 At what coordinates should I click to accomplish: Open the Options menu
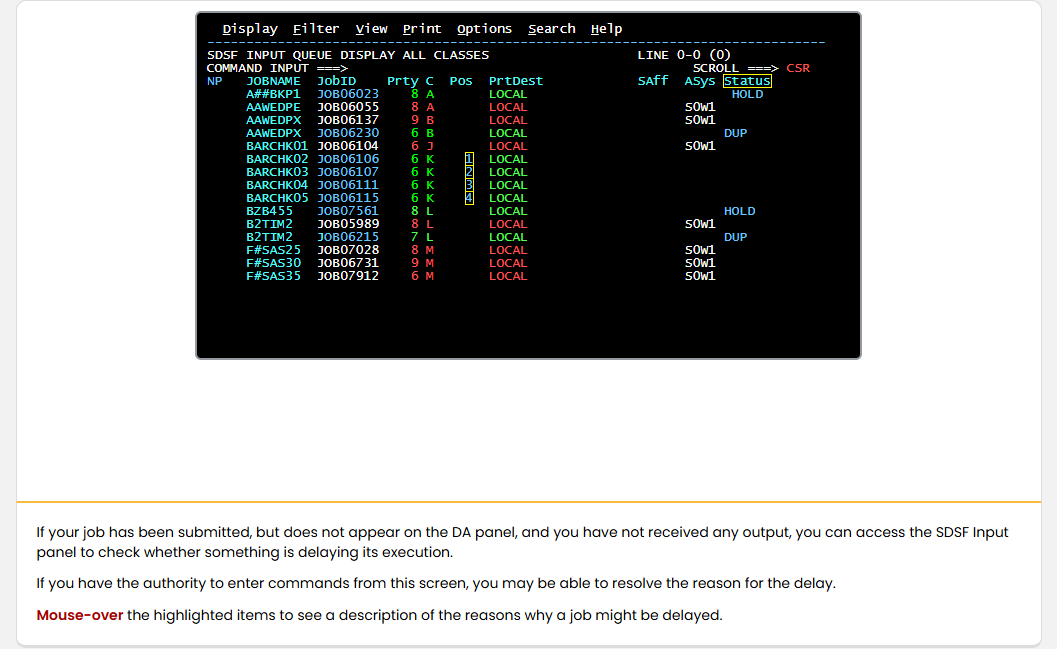click(x=484, y=29)
